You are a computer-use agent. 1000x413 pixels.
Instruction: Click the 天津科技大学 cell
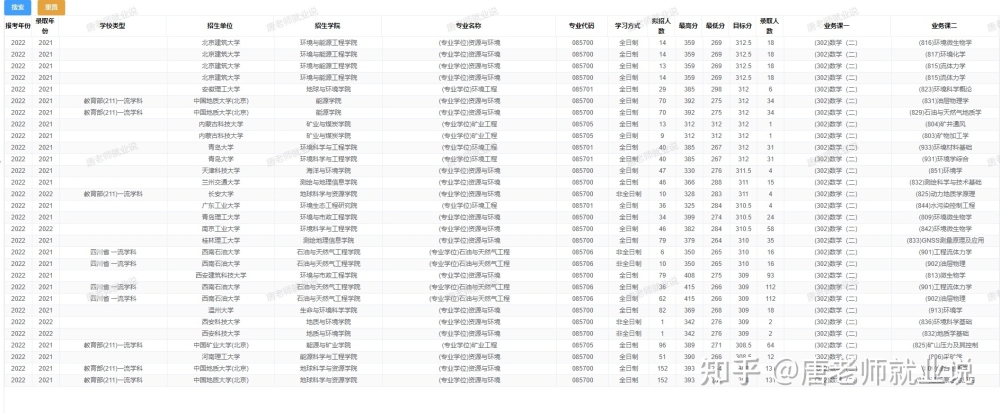221,171
